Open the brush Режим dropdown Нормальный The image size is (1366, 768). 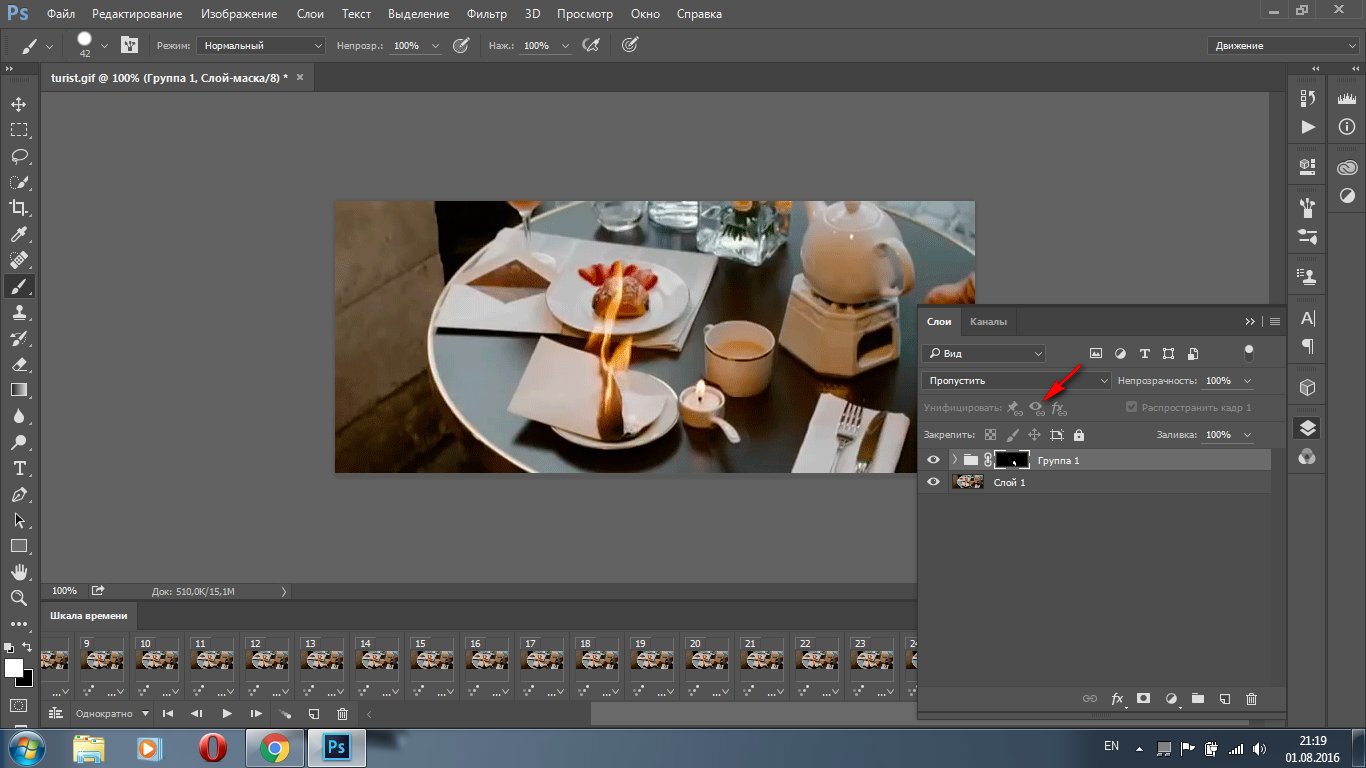[261, 46]
